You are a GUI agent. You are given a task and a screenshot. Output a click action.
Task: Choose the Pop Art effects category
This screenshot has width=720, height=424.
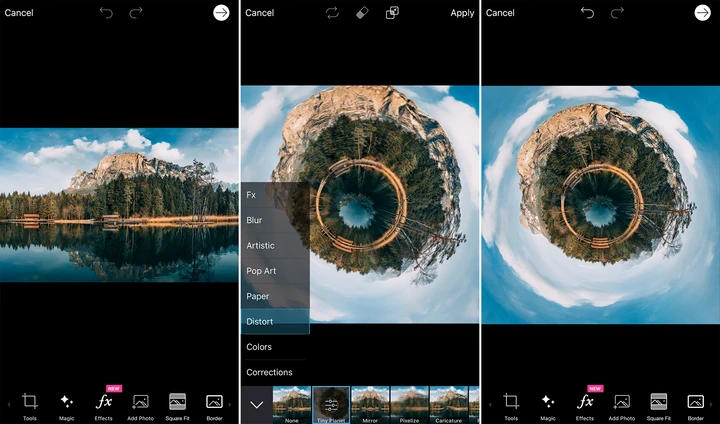pos(275,271)
